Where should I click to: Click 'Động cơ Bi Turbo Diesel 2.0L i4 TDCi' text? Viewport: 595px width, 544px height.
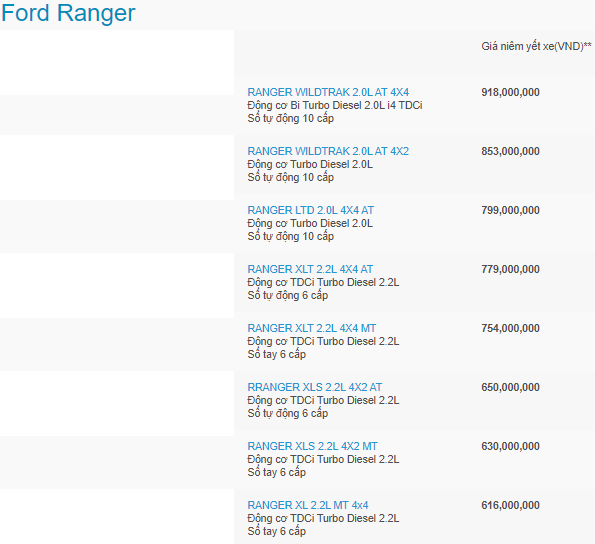pos(335,105)
